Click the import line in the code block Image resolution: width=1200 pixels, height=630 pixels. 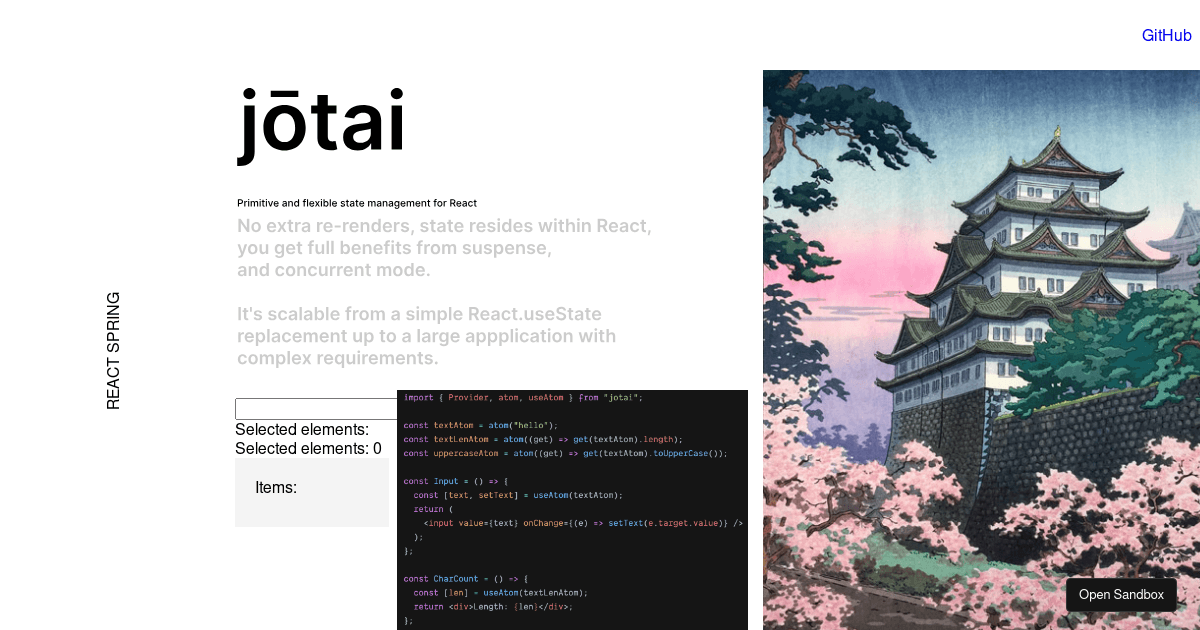[x=523, y=397]
